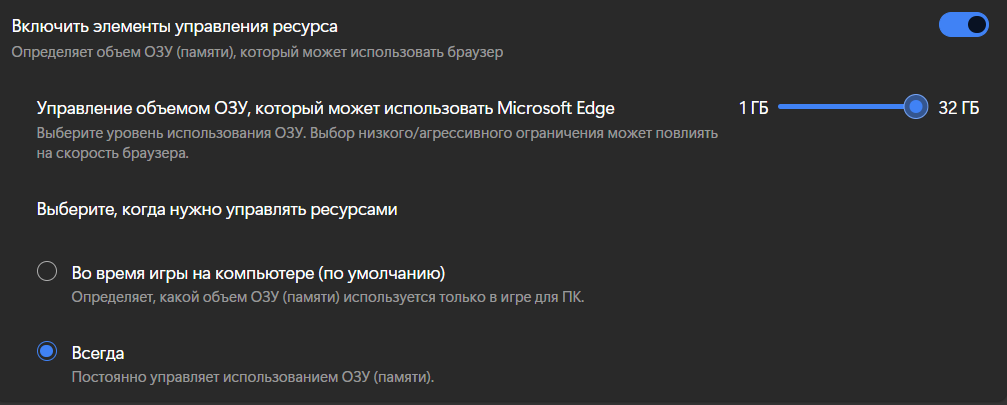The width and height of the screenshot is (1007, 405).
Task: Click the 'на скорость браузера.' description line
Action: [113, 154]
